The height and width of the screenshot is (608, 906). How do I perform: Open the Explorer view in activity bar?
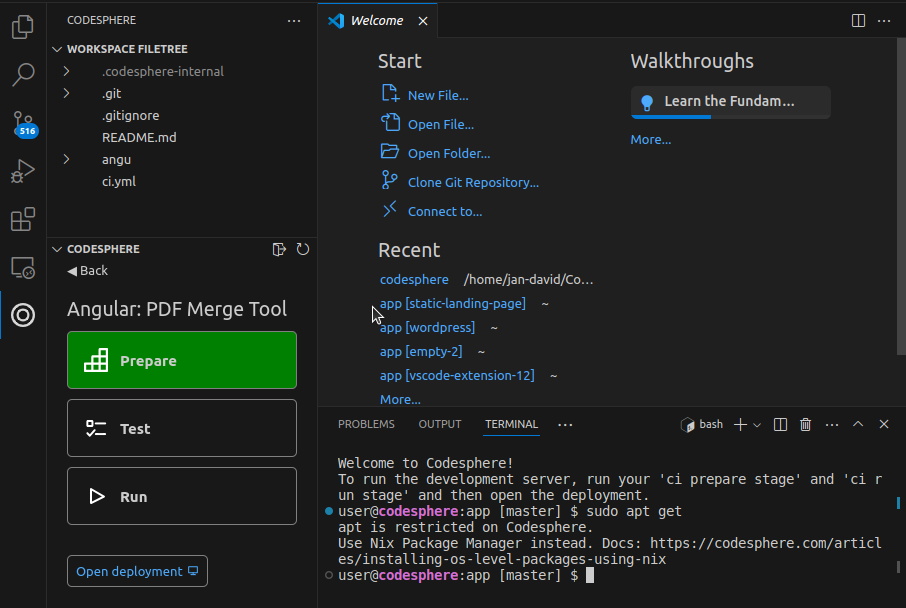tap(22, 27)
